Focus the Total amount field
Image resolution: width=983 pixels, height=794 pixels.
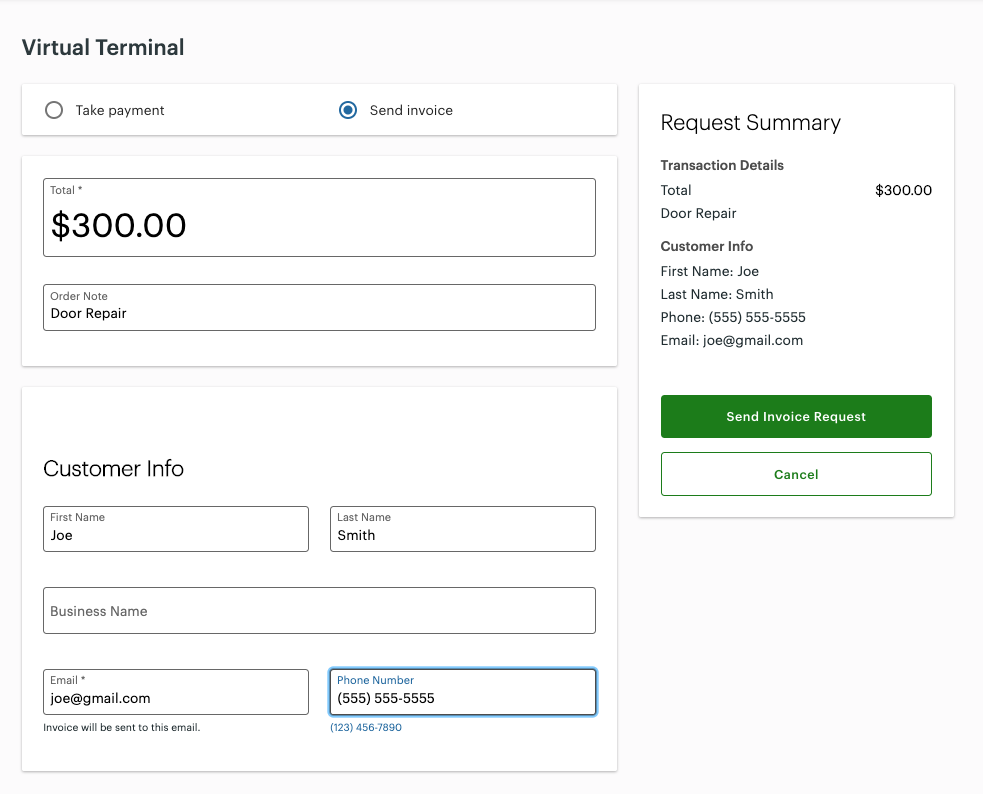(x=319, y=217)
